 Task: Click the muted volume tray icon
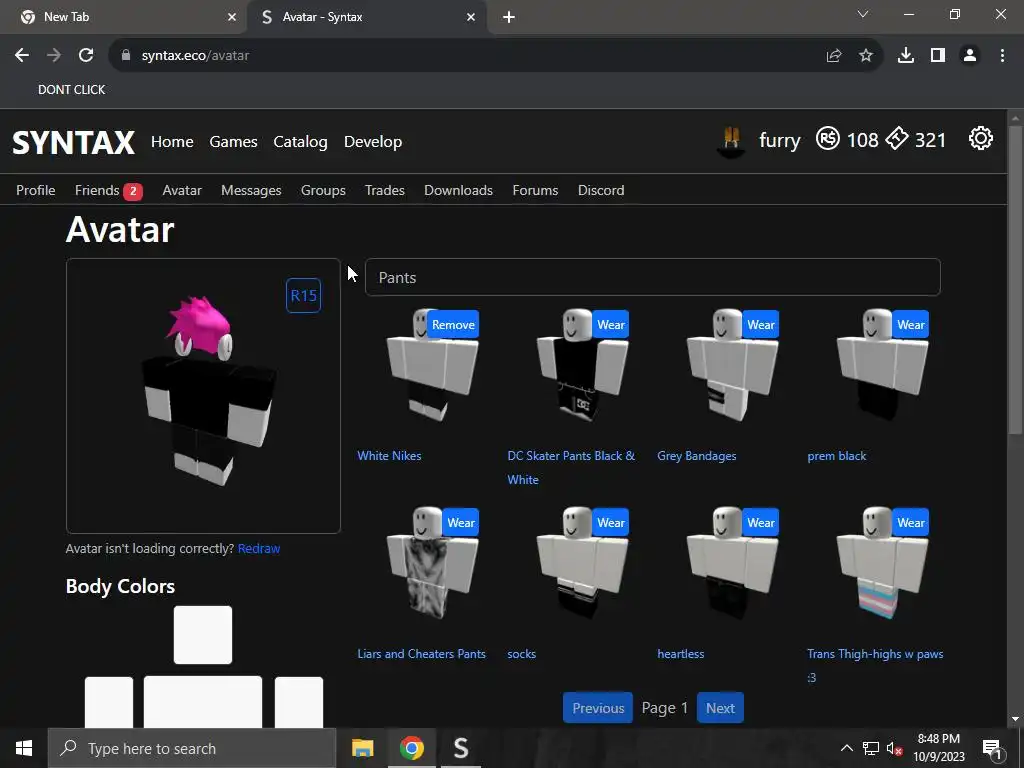point(895,748)
